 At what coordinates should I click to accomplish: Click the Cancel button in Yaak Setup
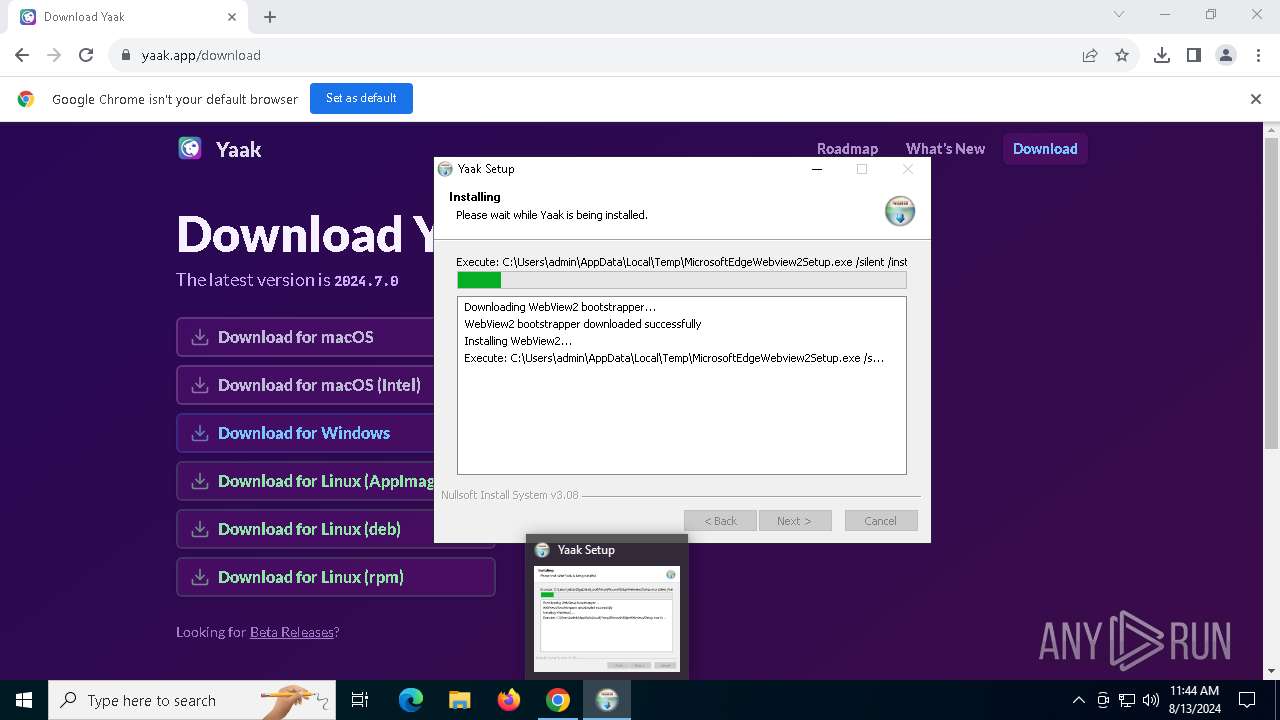pyautogui.click(x=880, y=521)
